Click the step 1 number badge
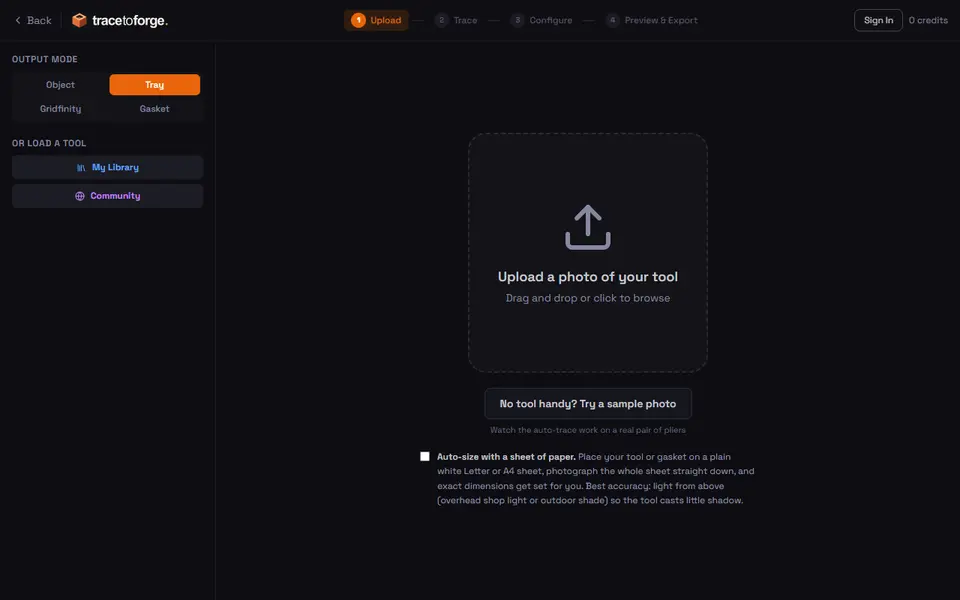This screenshot has width=960, height=600. click(x=358, y=20)
